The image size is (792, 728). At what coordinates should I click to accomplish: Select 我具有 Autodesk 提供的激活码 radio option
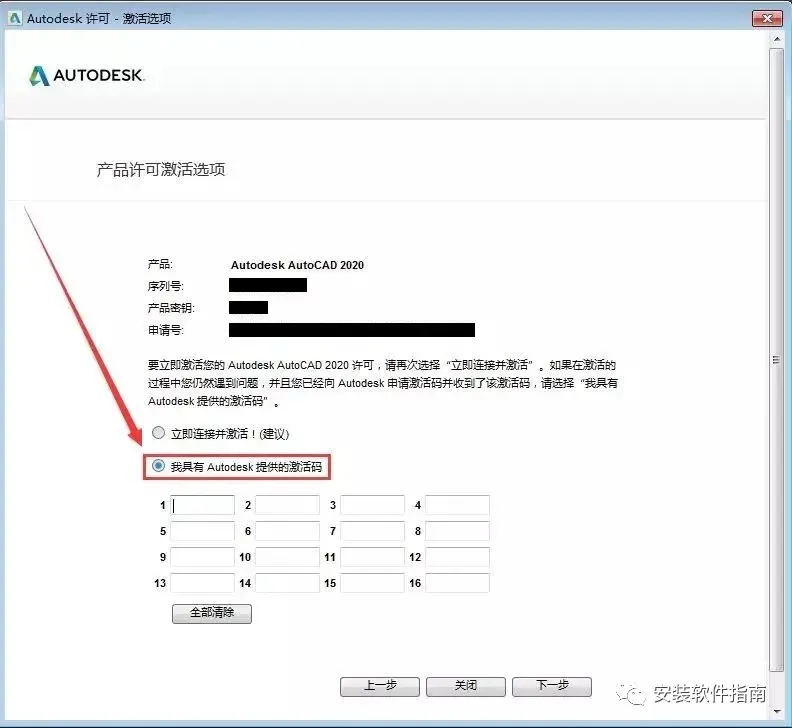point(159,466)
